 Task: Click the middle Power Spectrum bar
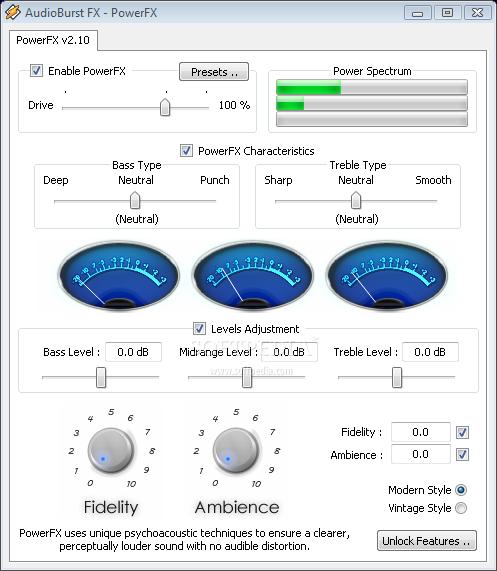(372, 103)
